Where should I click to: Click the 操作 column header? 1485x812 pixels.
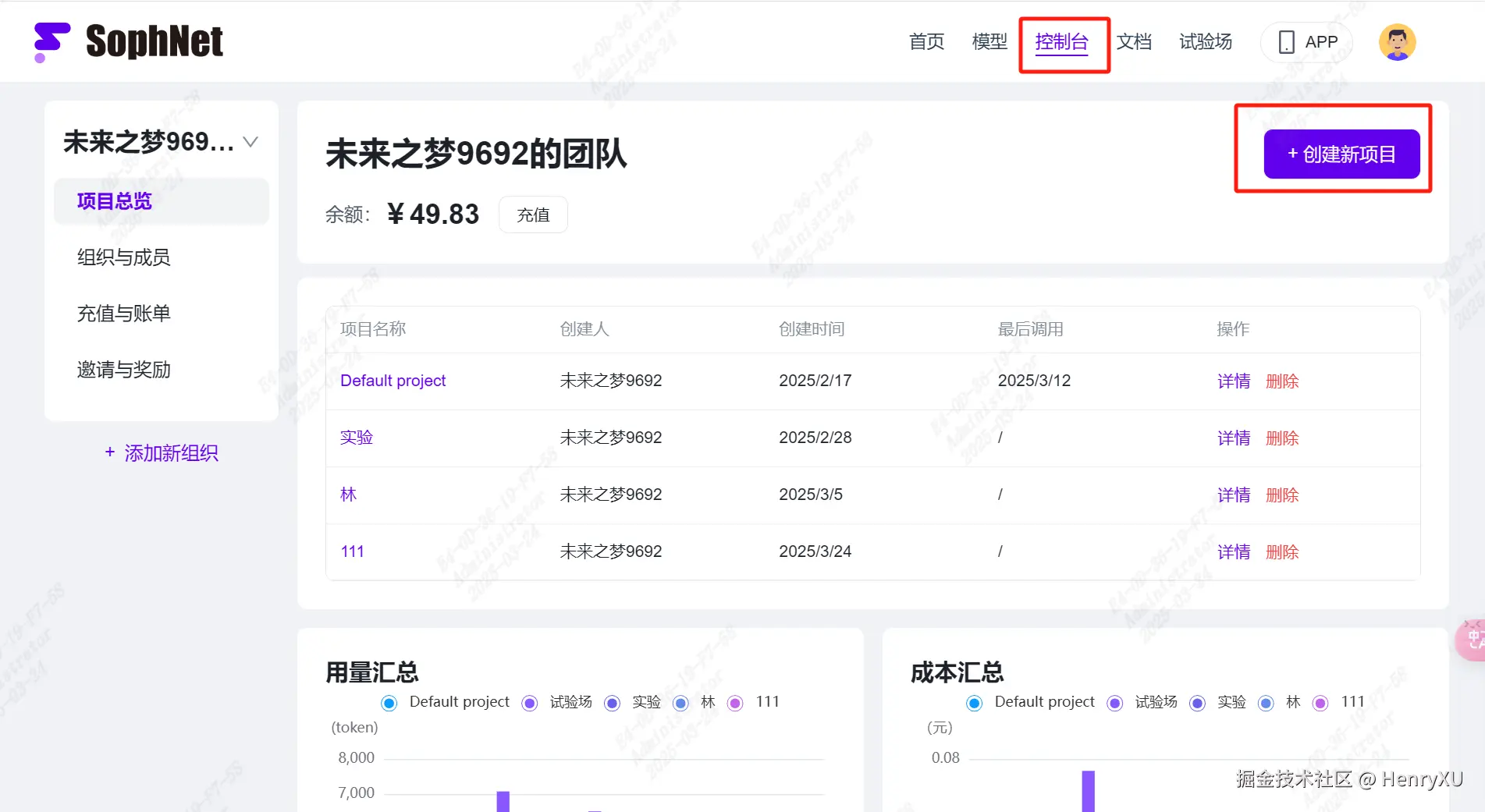pos(1233,329)
